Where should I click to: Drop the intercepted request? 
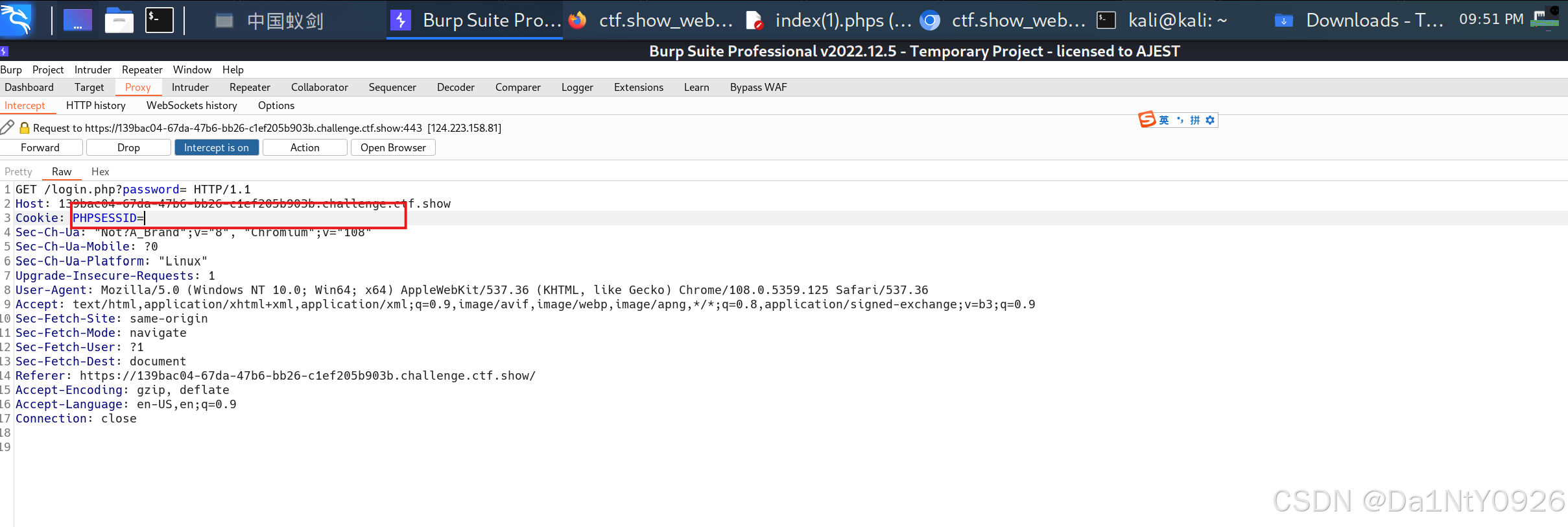coord(128,147)
